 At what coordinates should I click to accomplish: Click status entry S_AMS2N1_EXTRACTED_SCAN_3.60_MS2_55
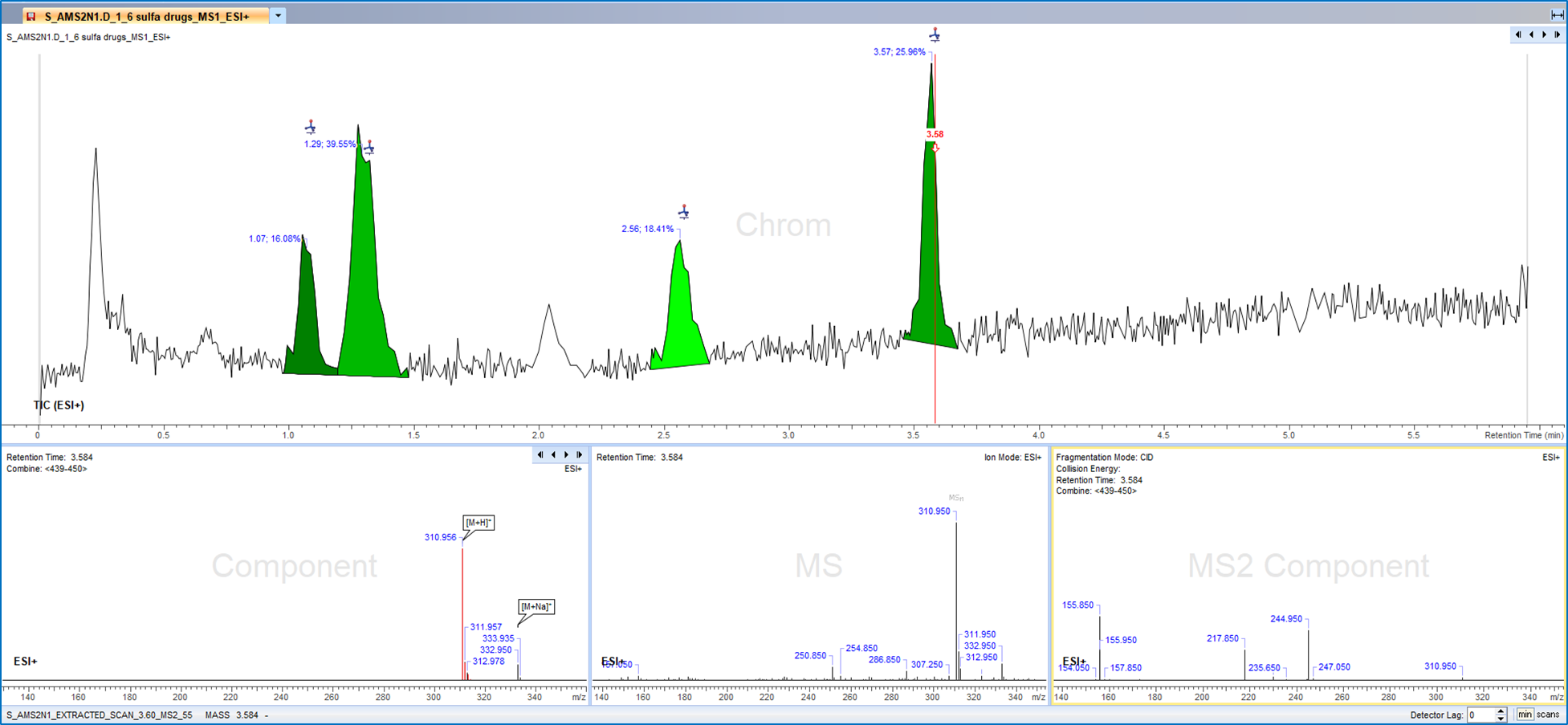coord(100,715)
